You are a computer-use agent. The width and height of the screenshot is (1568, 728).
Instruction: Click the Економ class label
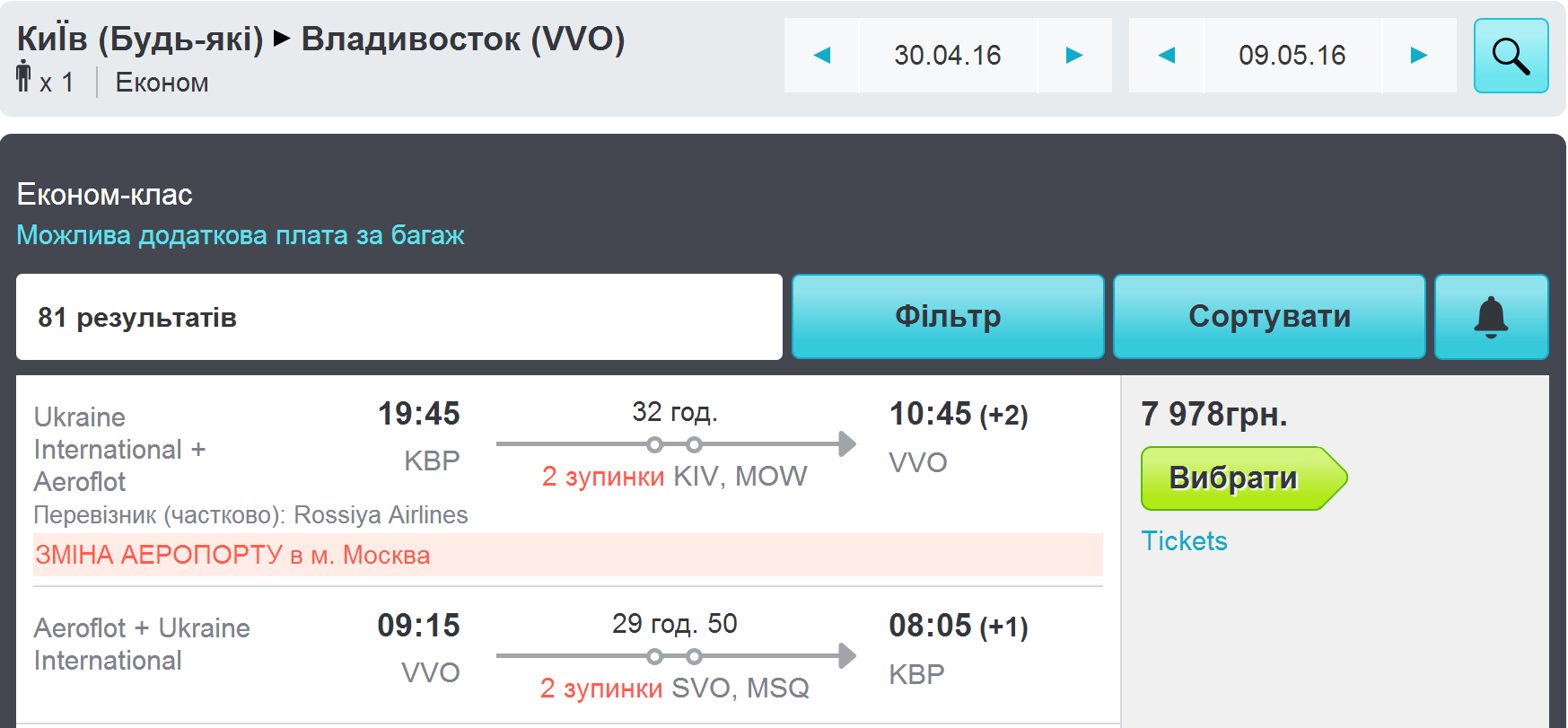[162, 83]
